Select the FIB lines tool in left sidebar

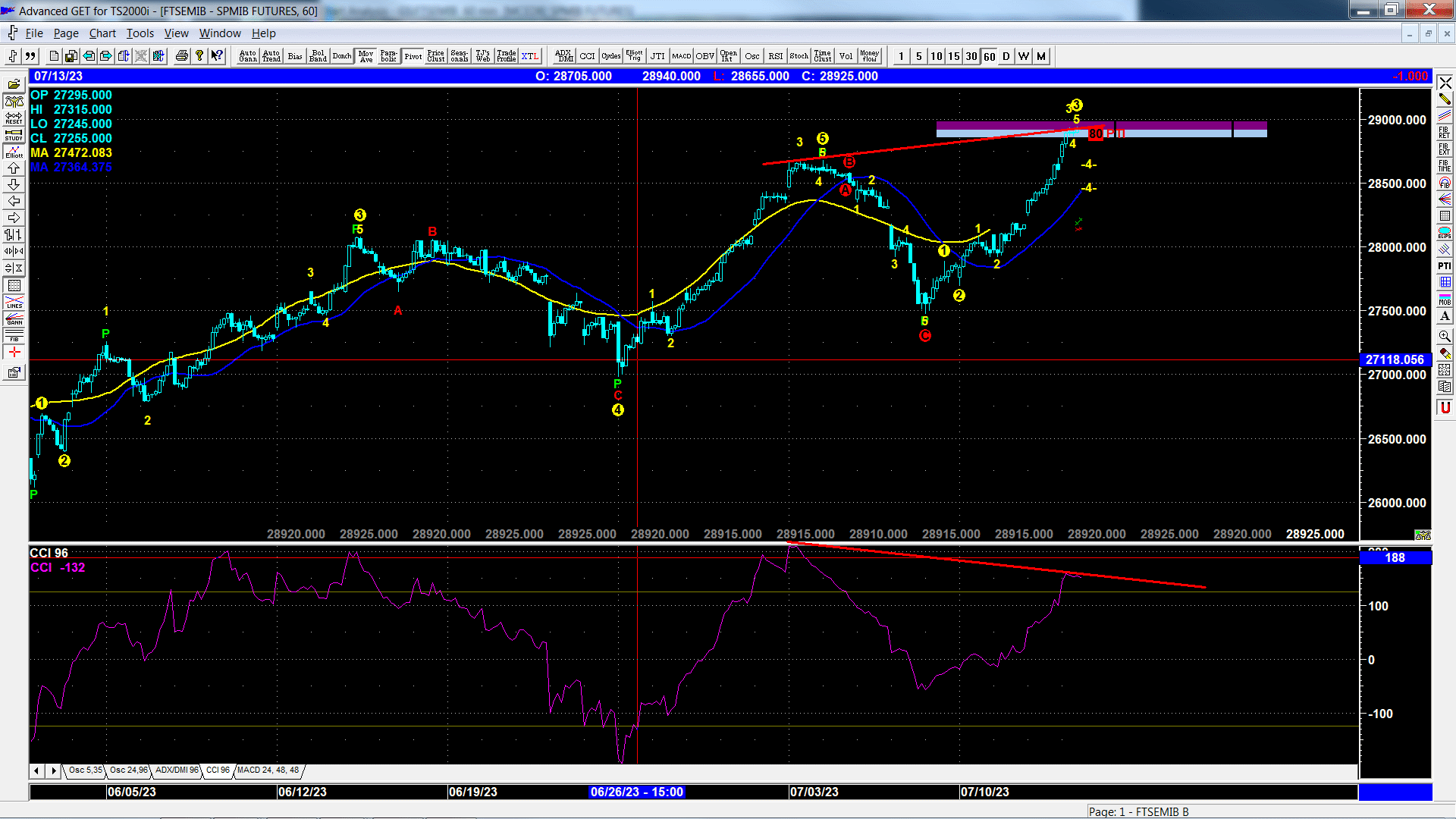(14, 335)
